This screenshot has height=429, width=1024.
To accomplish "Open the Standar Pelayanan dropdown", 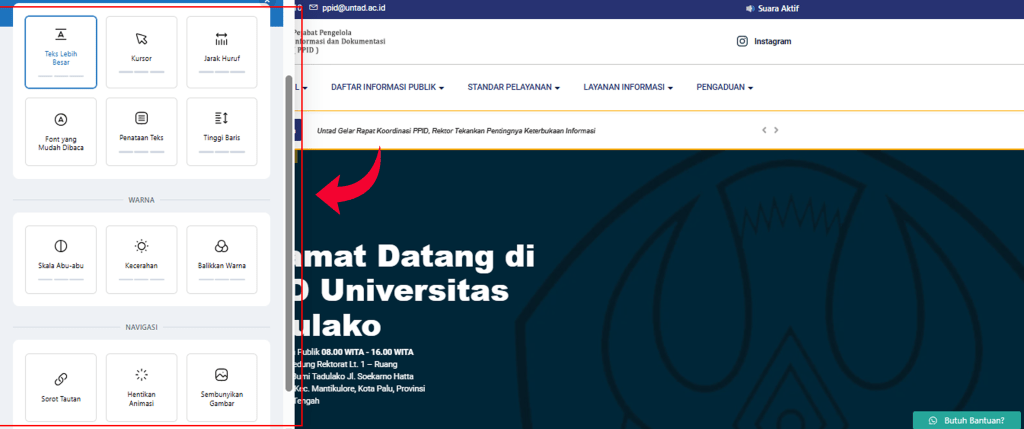I will (x=513, y=87).
